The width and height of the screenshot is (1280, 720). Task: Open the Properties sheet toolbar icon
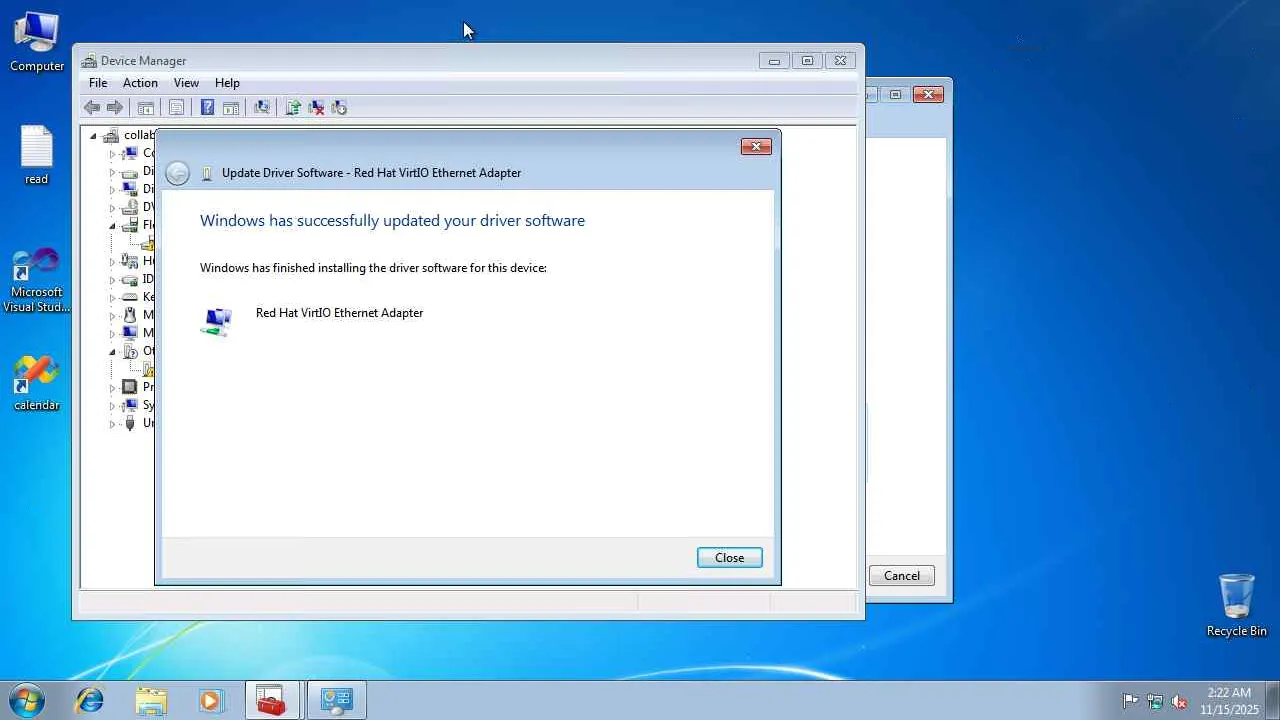coord(177,108)
